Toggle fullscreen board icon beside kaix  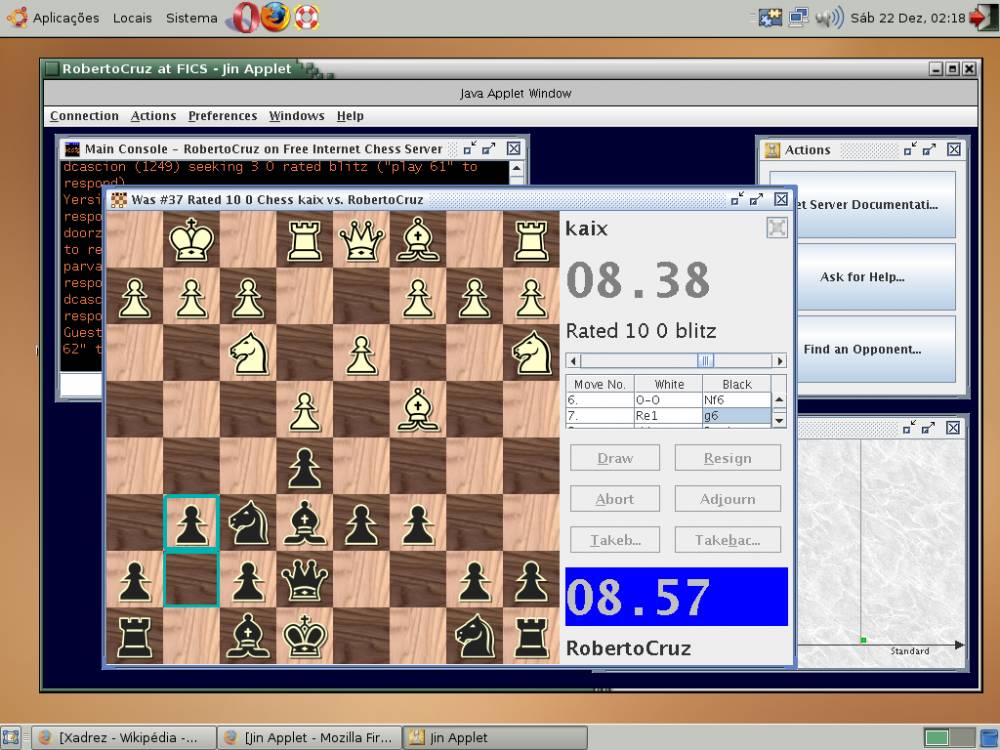pos(776,228)
